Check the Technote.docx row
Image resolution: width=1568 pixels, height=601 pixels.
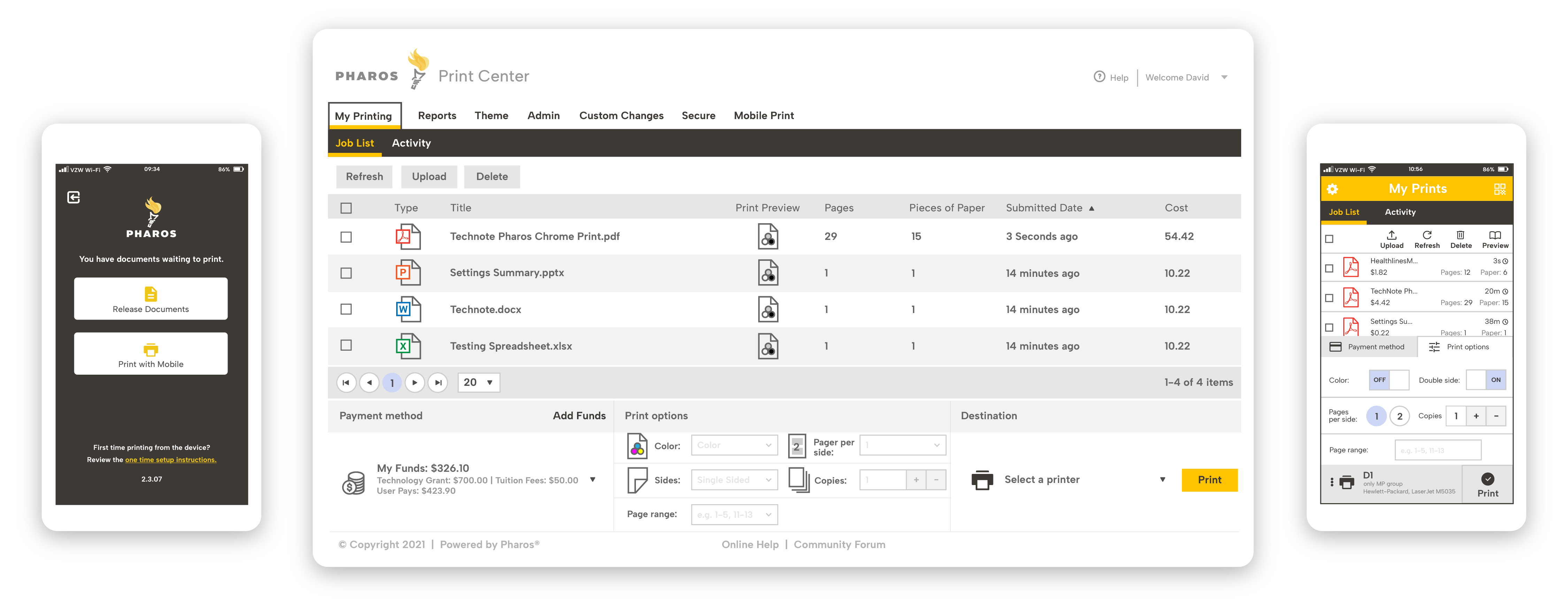pyautogui.click(x=346, y=309)
